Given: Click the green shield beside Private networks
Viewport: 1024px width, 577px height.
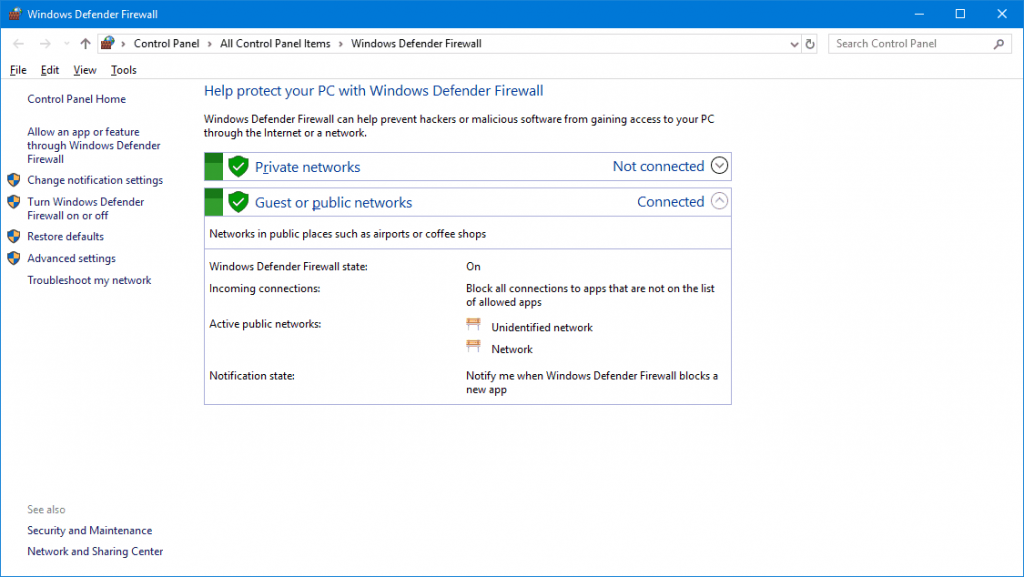Looking at the screenshot, I should pyautogui.click(x=238, y=167).
